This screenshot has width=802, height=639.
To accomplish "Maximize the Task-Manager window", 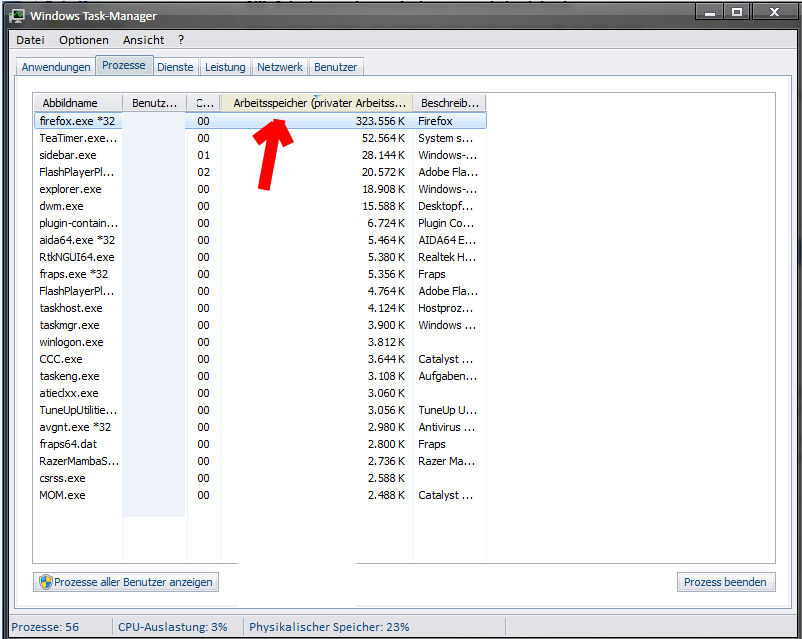I will (737, 12).
